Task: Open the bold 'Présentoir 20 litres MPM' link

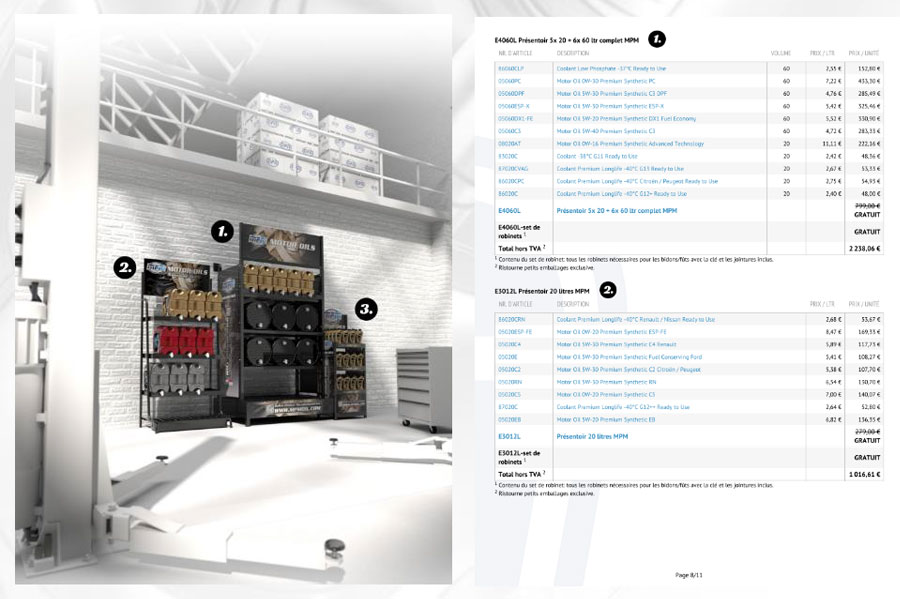Action: [592, 437]
